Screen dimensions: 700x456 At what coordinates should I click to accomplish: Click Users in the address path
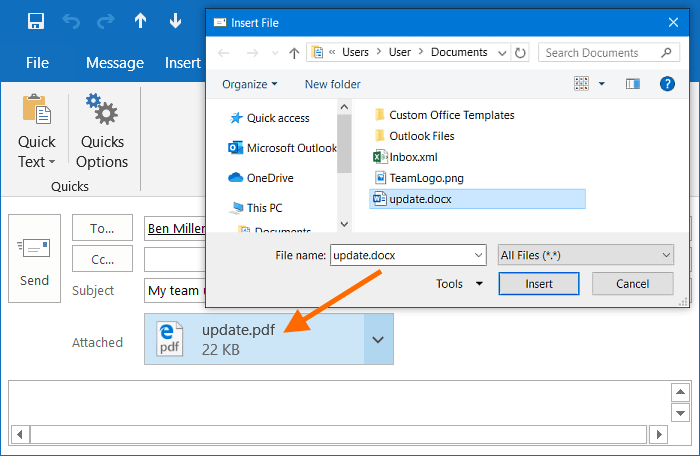coord(355,52)
